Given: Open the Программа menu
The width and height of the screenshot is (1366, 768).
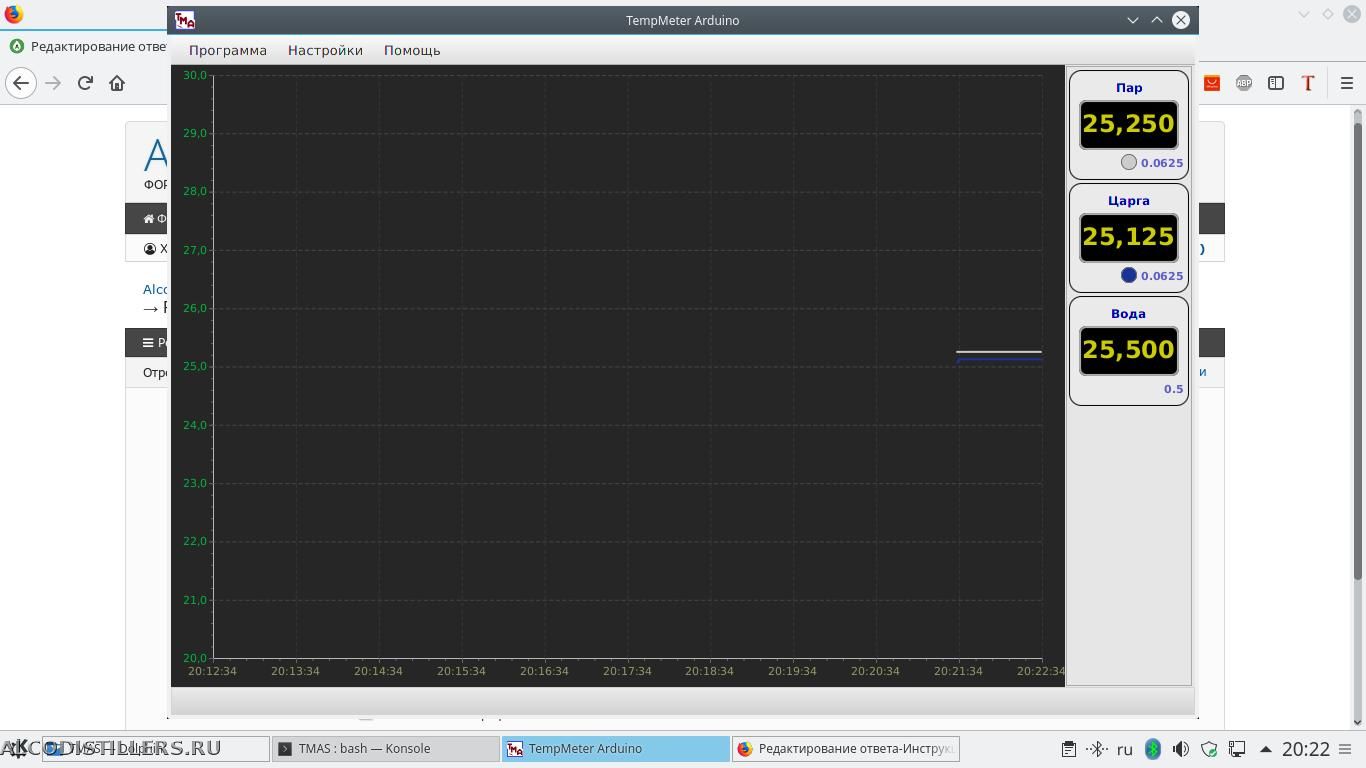Looking at the screenshot, I should [227, 50].
